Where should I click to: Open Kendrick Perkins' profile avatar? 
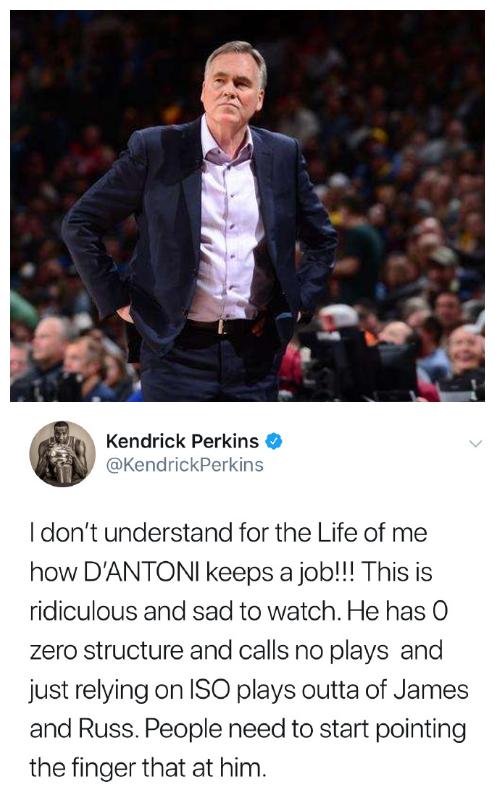pos(62,454)
